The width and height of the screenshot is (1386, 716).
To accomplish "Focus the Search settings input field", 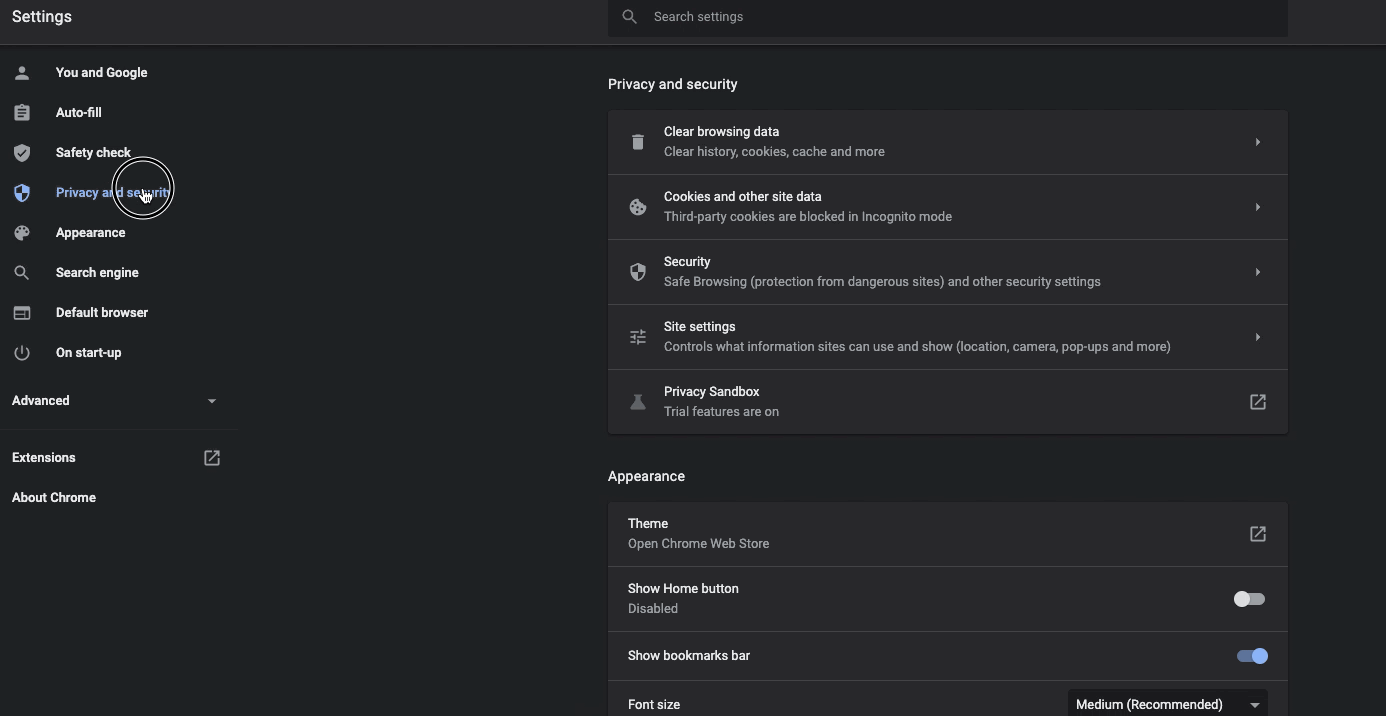I will click(948, 17).
